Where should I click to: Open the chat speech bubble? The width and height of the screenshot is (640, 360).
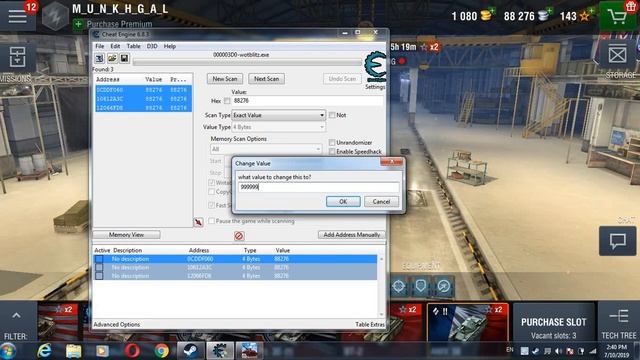coord(618,240)
